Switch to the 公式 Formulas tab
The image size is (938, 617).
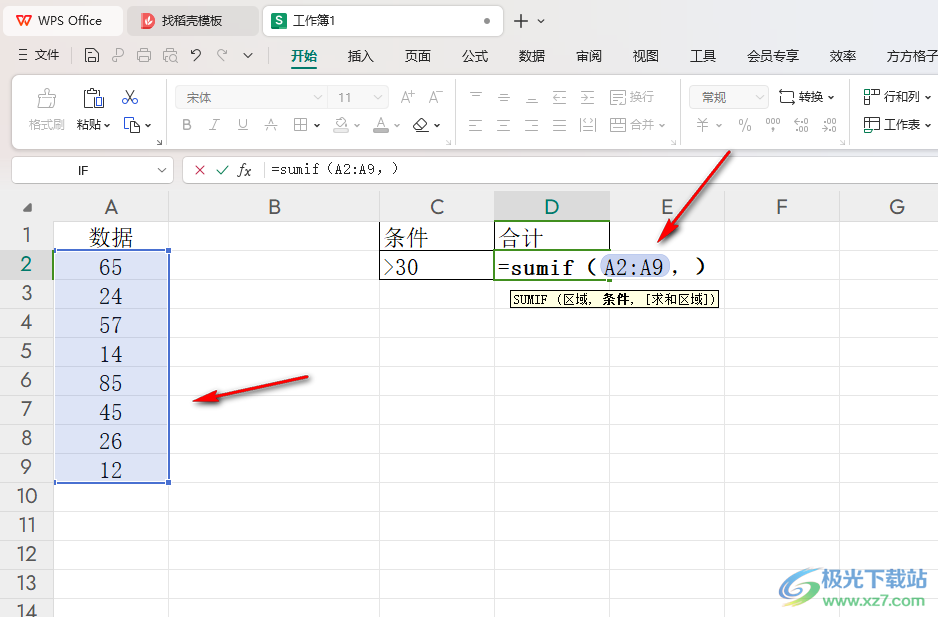475,56
